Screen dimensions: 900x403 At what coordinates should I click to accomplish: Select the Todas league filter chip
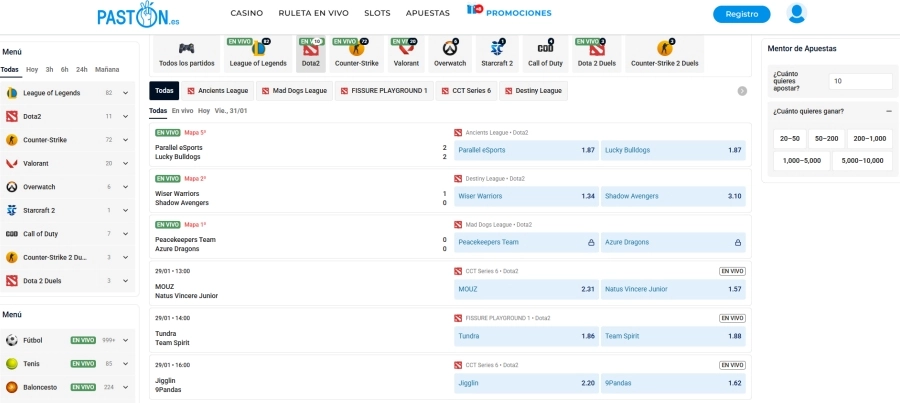point(164,91)
